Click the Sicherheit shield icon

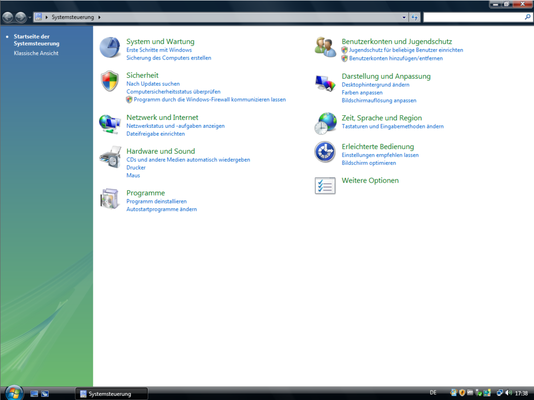[110, 81]
